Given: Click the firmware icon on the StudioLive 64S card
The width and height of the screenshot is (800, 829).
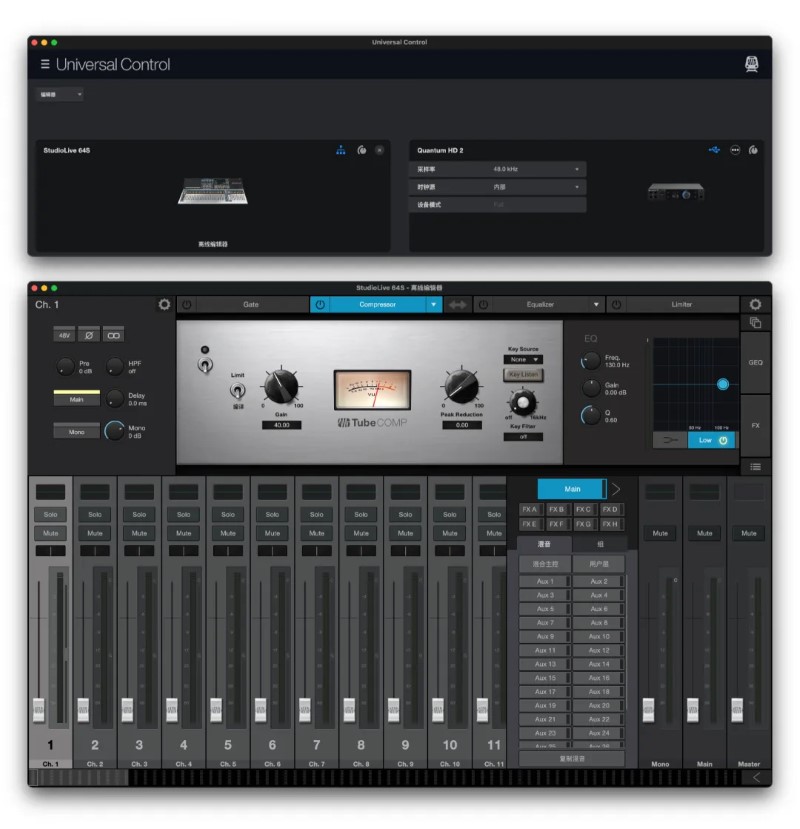Looking at the screenshot, I should [362, 150].
